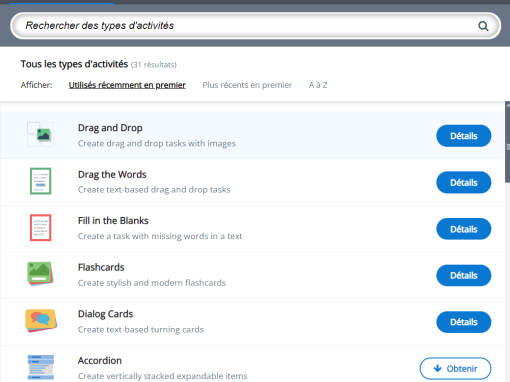Select the Fill in the Blanks title
This screenshot has width=510, height=382.
tap(113, 221)
